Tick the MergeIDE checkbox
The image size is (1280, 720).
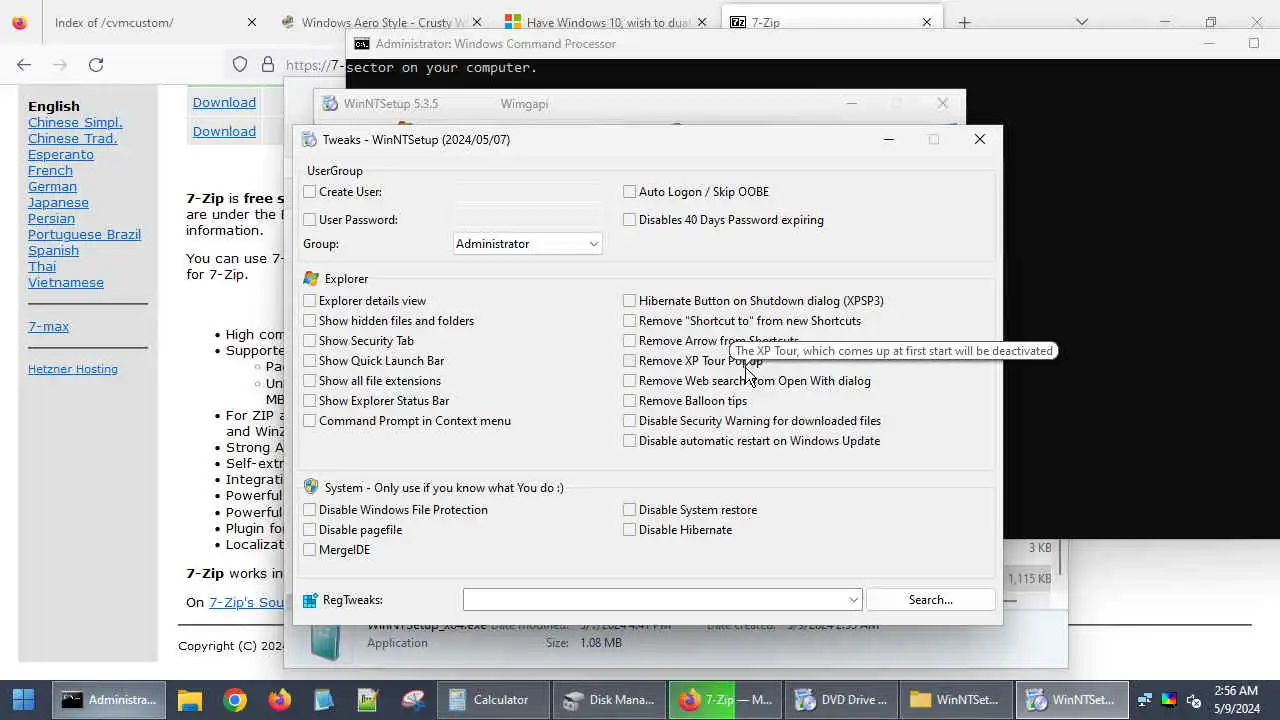(x=310, y=550)
